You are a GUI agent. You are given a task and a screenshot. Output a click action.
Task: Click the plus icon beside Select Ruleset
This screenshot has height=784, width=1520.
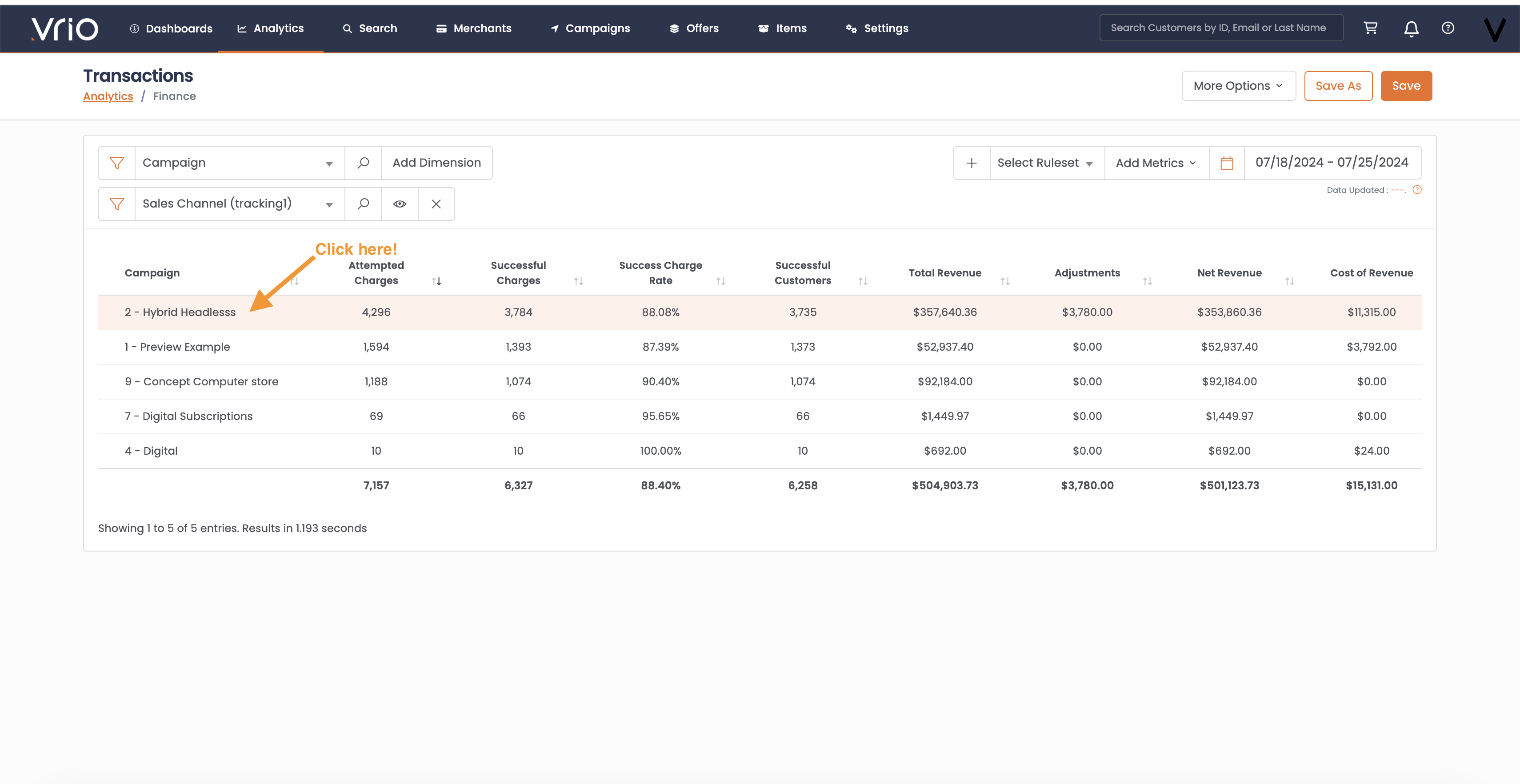point(972,163)
